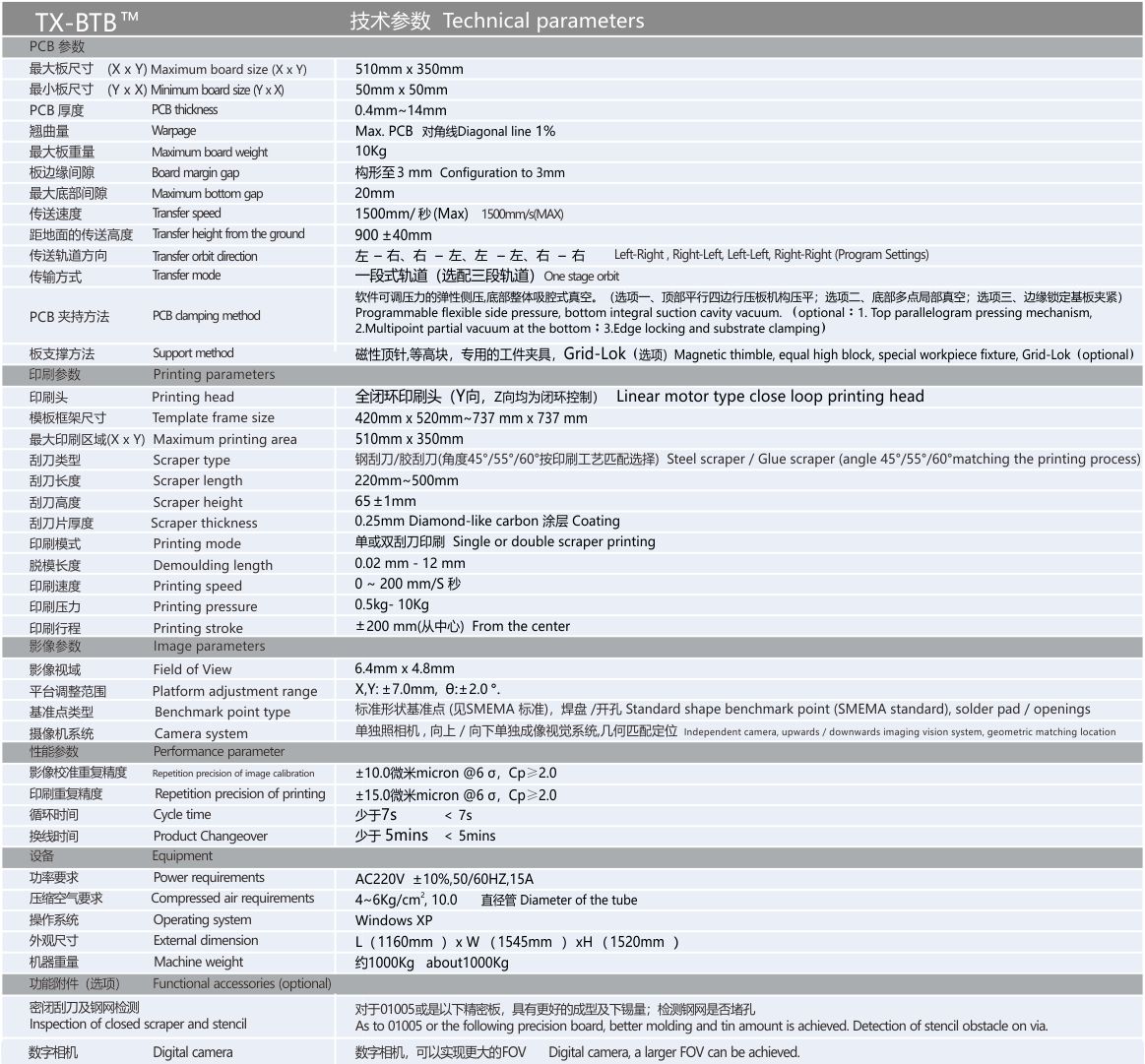Click the External dimension label
Image resolution: width=1145 pixels, height=1064 pixels.
coord(205,941)
